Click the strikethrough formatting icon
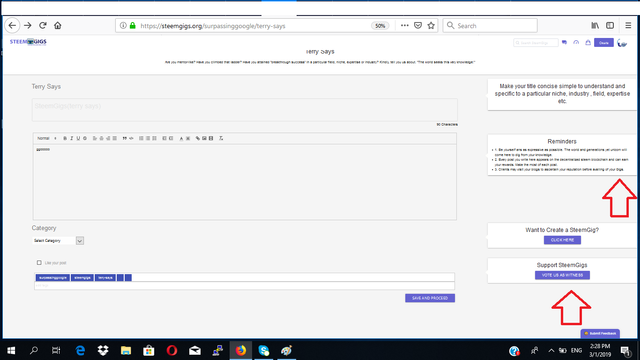 click(85, 138)
